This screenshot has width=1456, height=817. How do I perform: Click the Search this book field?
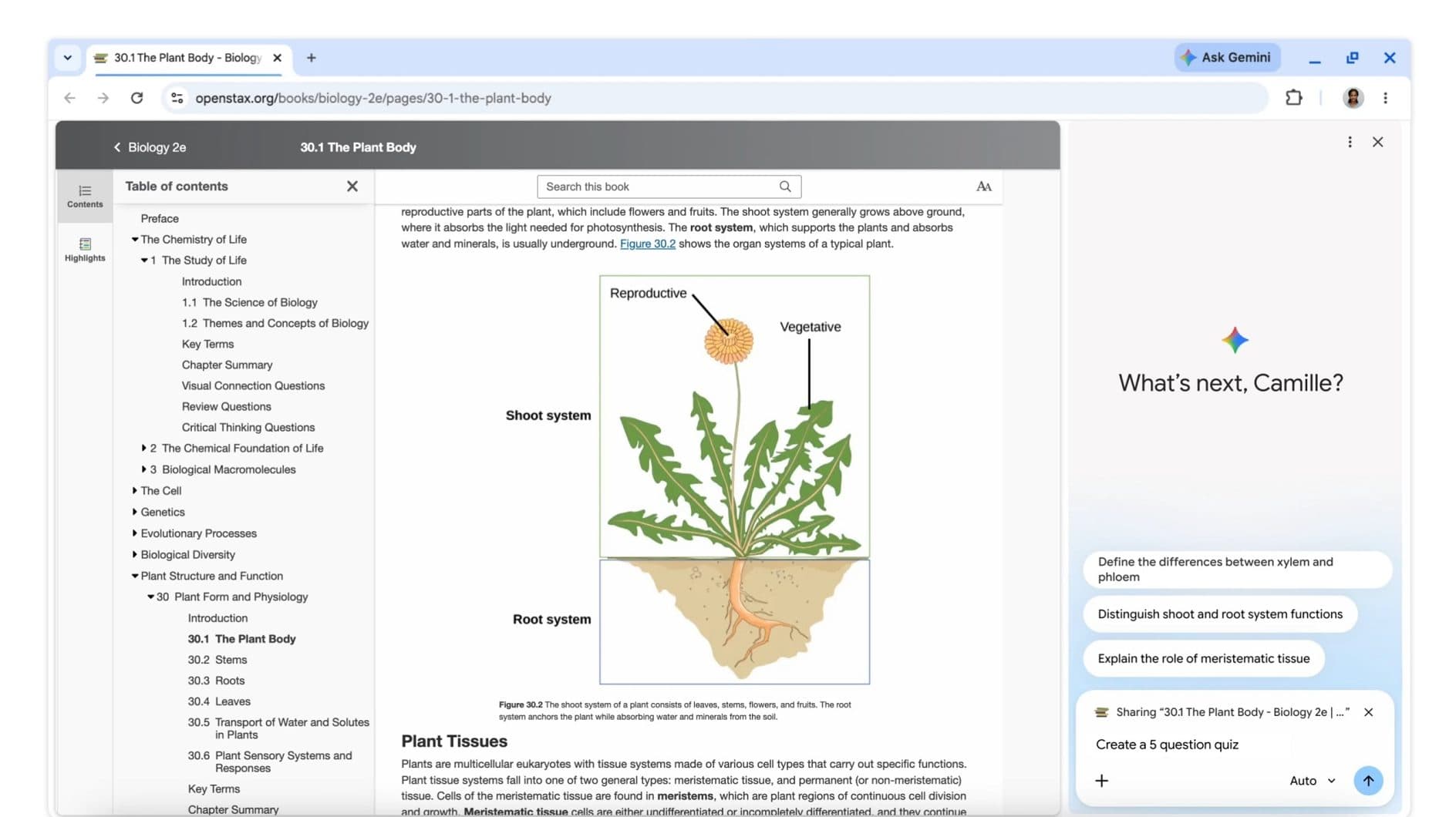pyautogui.click(x=669, y=187)
